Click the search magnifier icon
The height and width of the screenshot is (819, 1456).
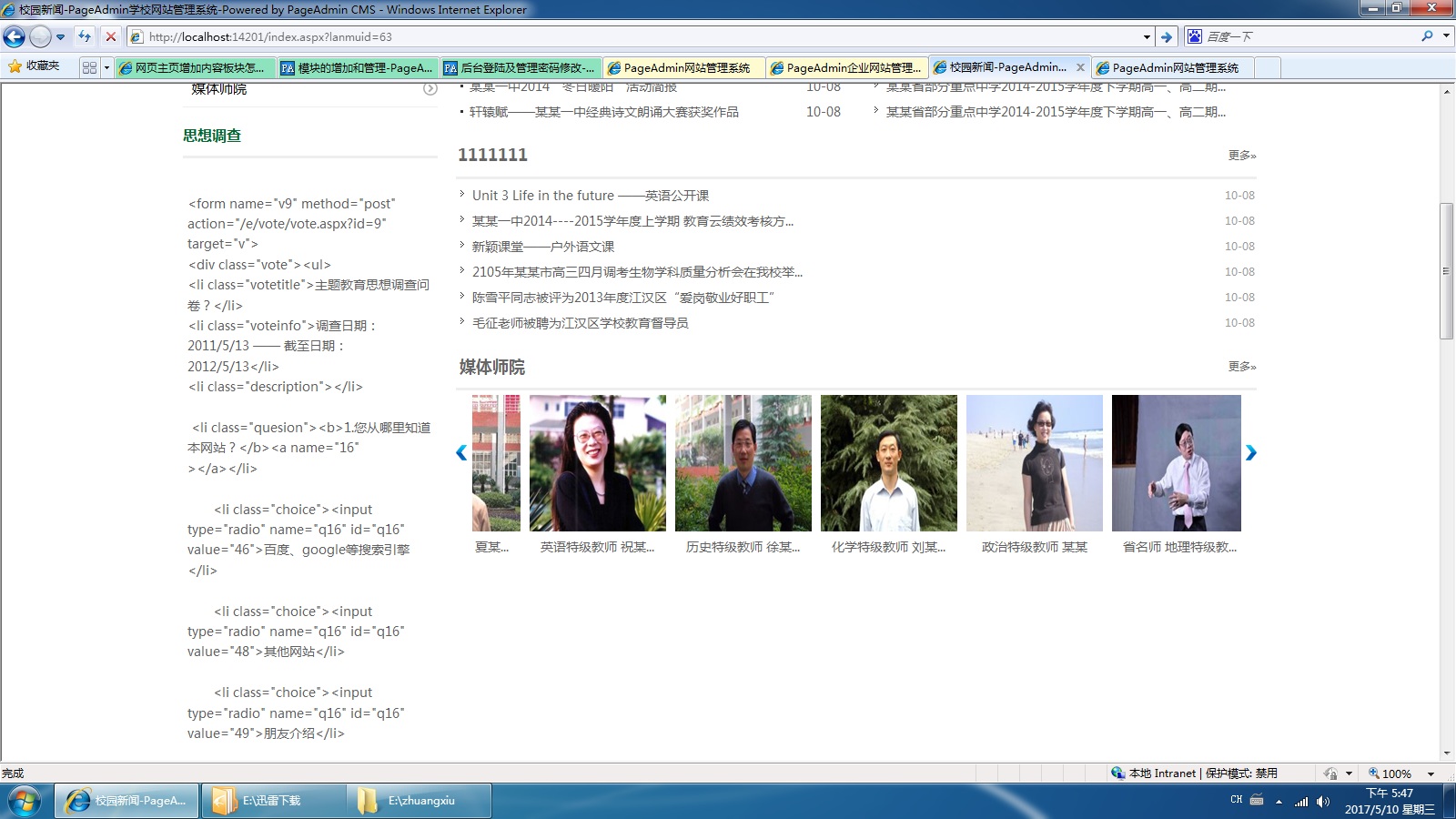click(x=1427, y=36)
